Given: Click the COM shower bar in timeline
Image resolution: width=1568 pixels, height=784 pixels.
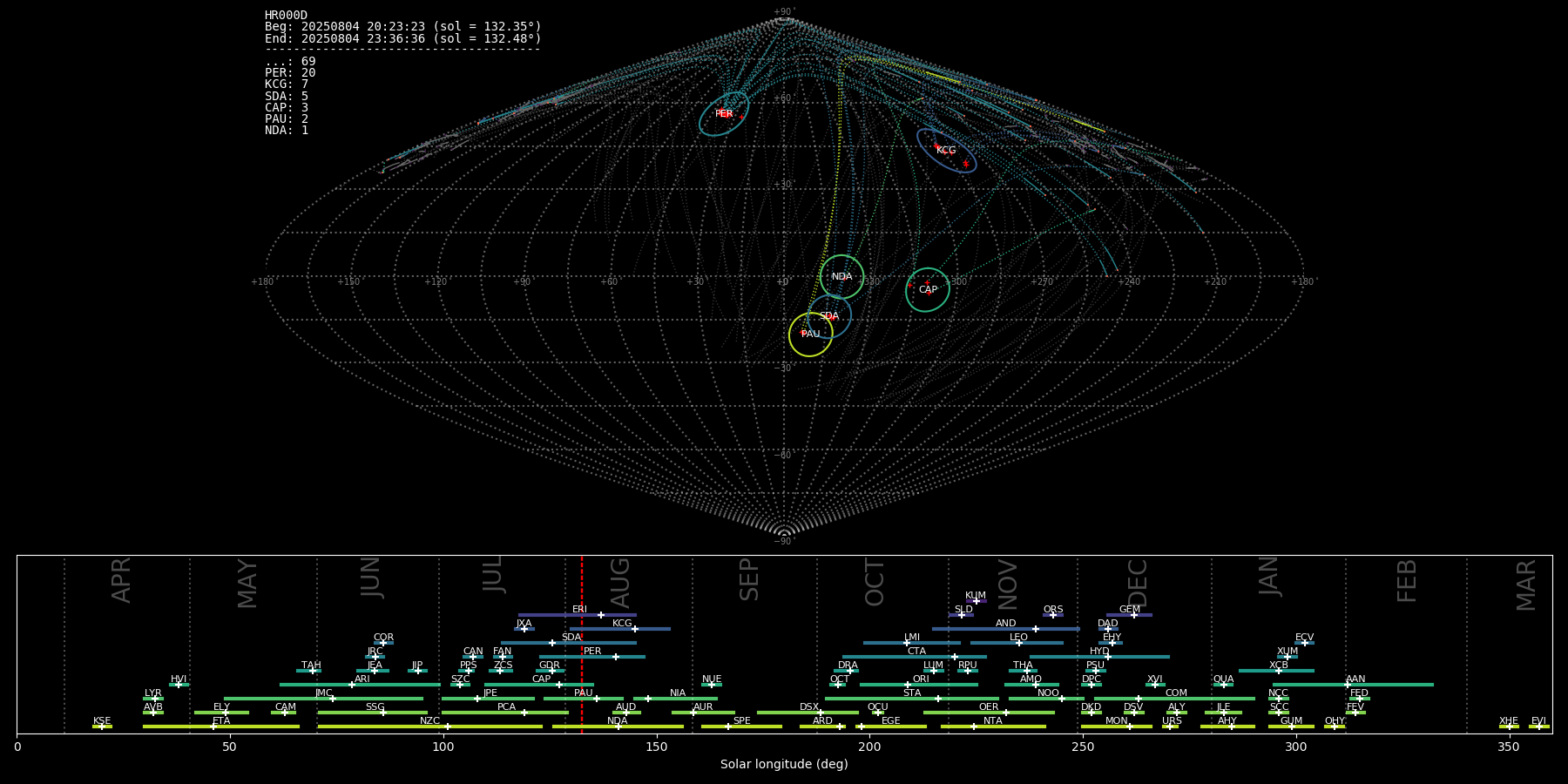Looking at the screenshot, I should point(1175,699).
